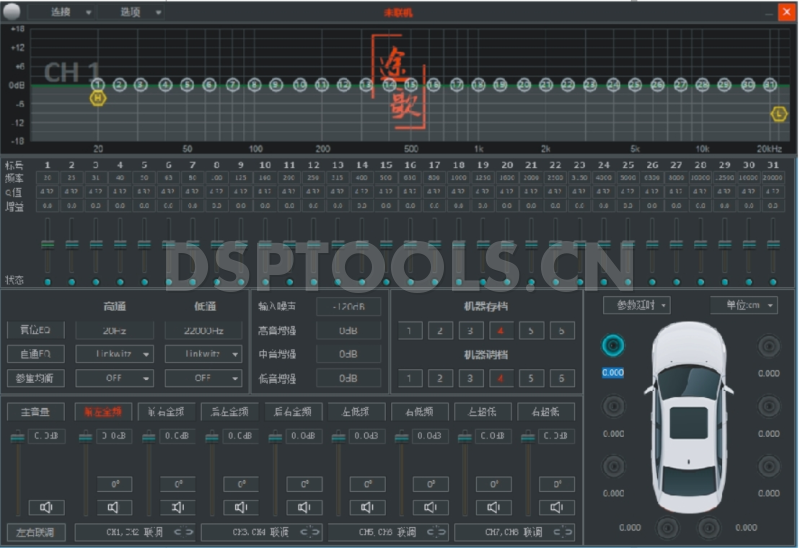Mute the 左低频 channel speaker icon

coord(367,507)
